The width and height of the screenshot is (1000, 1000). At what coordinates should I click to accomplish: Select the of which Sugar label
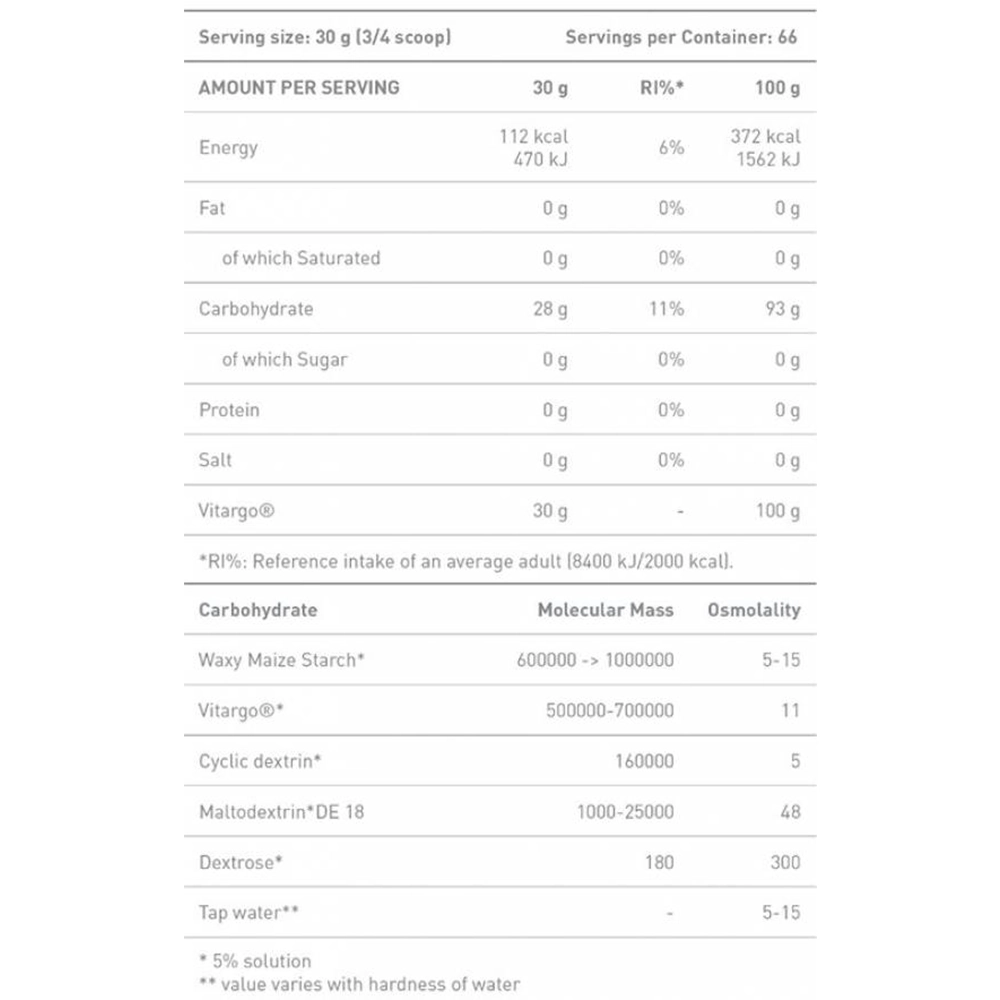tap(284, 360)
